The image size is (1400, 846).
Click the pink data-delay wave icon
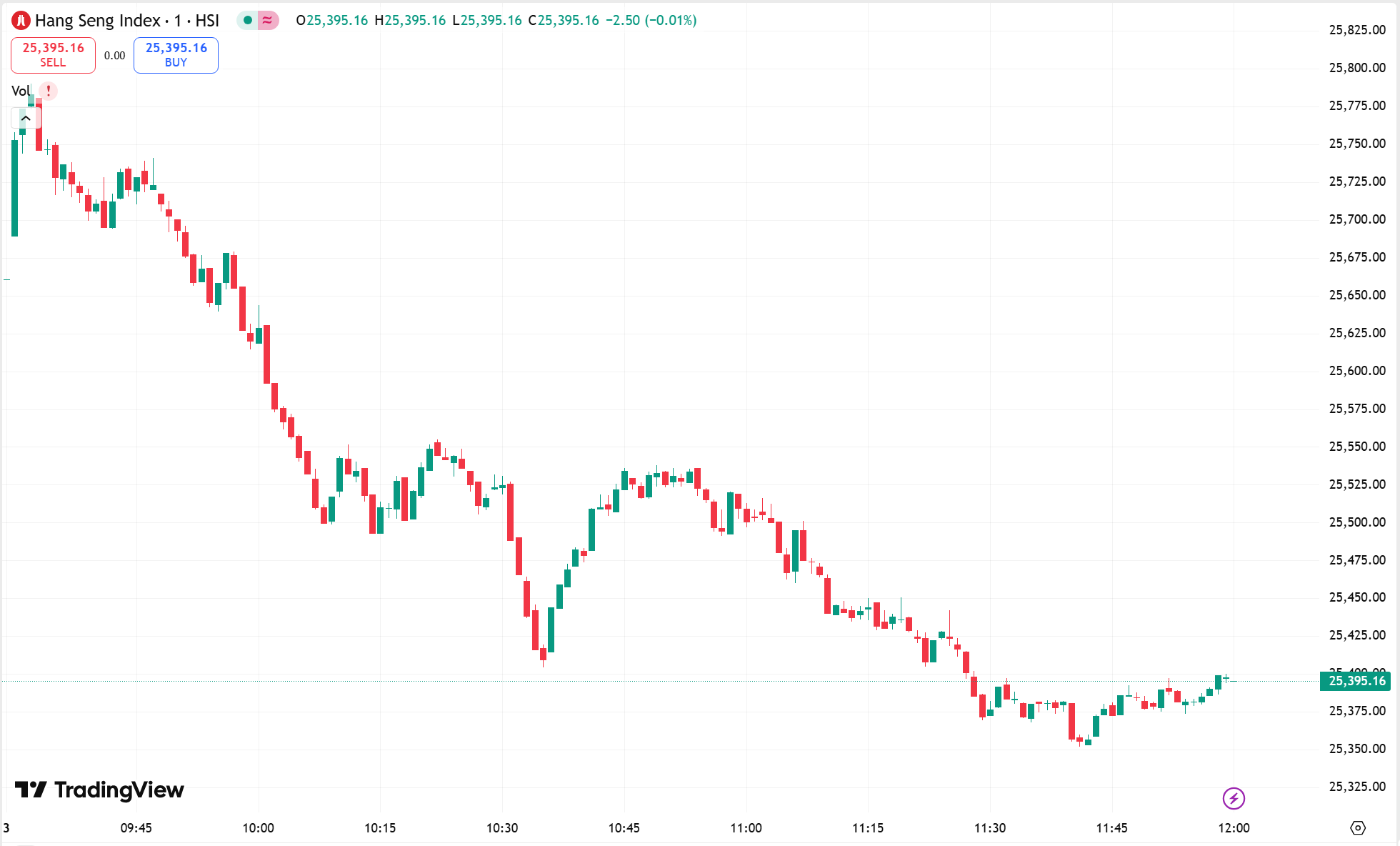point(267,20)
